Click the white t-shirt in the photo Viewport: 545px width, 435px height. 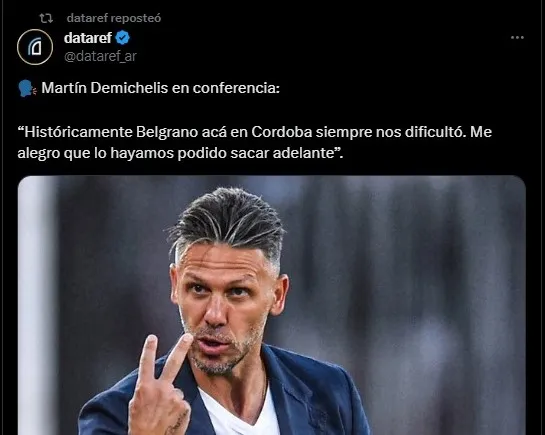[240, 415]
